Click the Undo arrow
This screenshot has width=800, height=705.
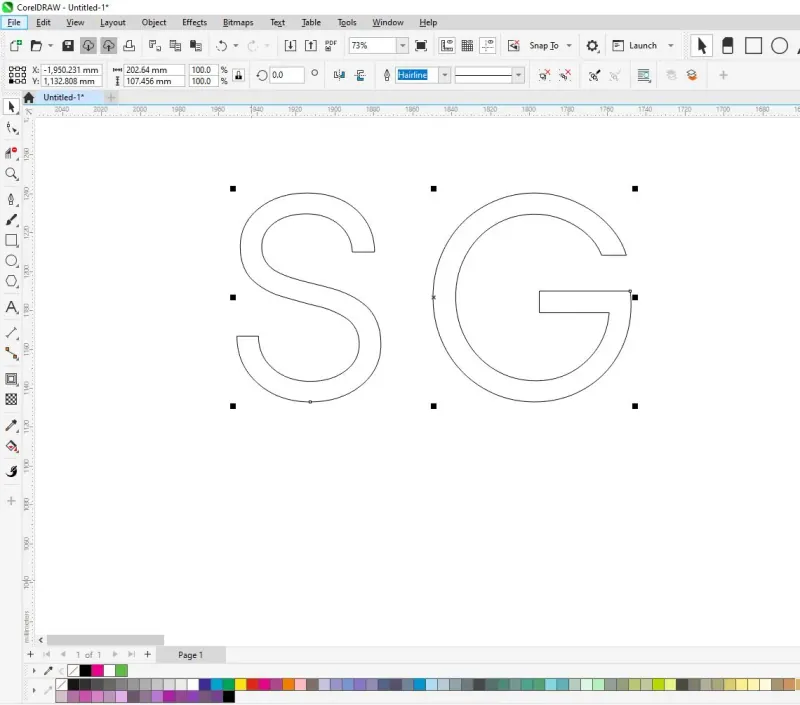pyautogui.click(x=221, y=45)
